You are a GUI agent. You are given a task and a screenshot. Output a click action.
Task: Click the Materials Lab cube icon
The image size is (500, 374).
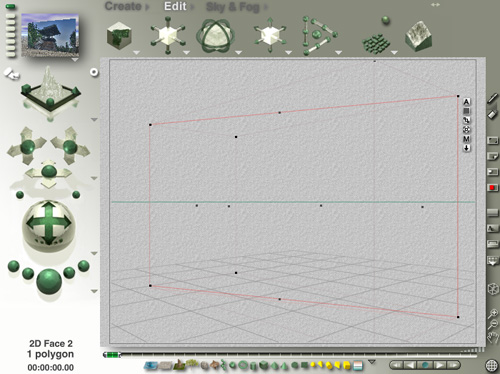tap(119, 36)
